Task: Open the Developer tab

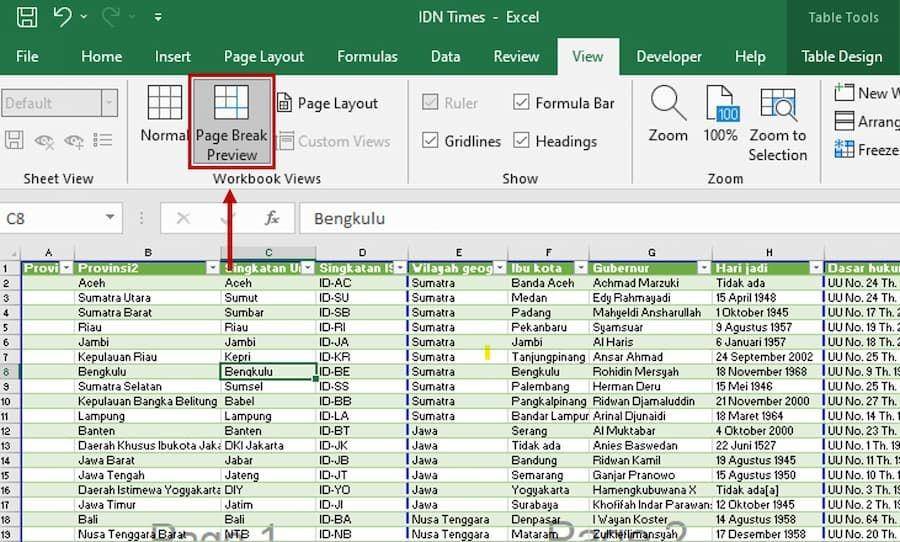Action: tap(669, 56)
